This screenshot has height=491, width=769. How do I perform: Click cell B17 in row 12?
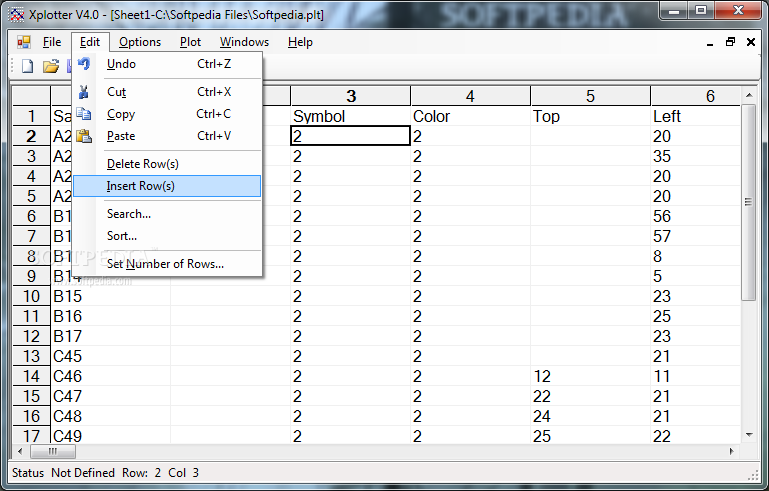(111, 336)
